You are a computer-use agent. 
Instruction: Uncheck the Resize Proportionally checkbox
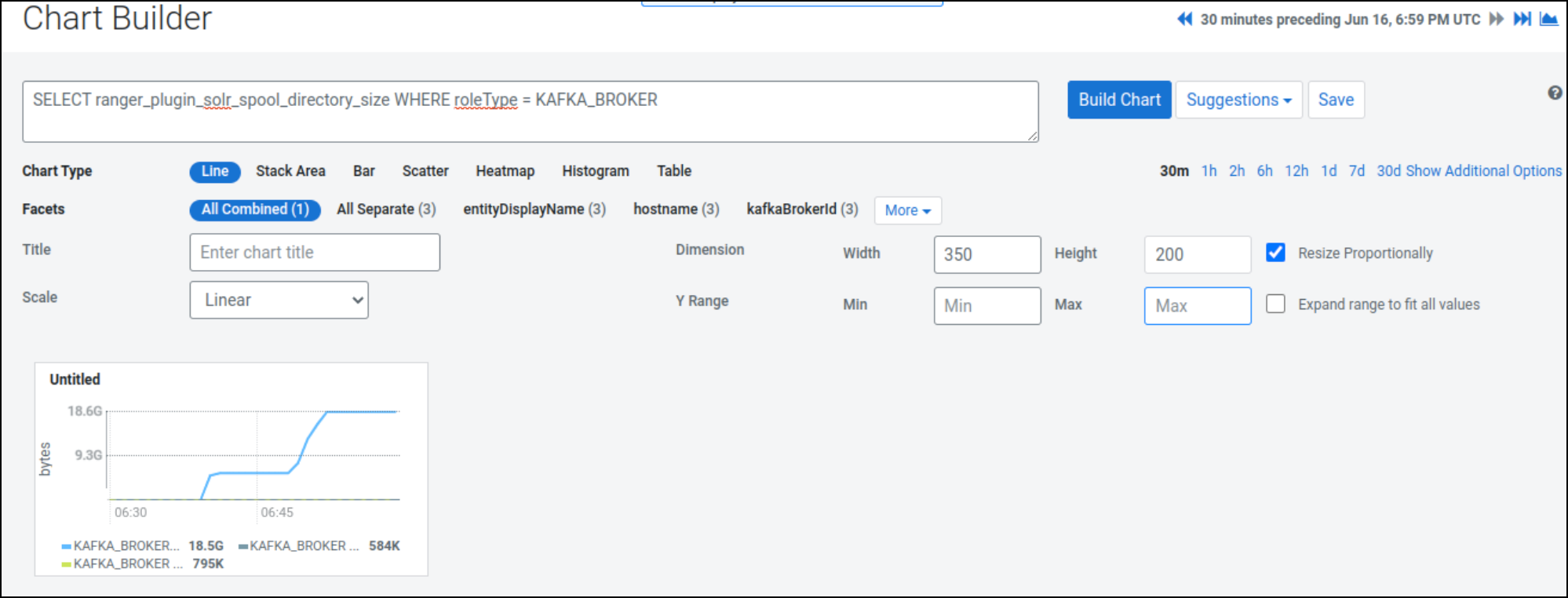click(x=1275, y=253)
